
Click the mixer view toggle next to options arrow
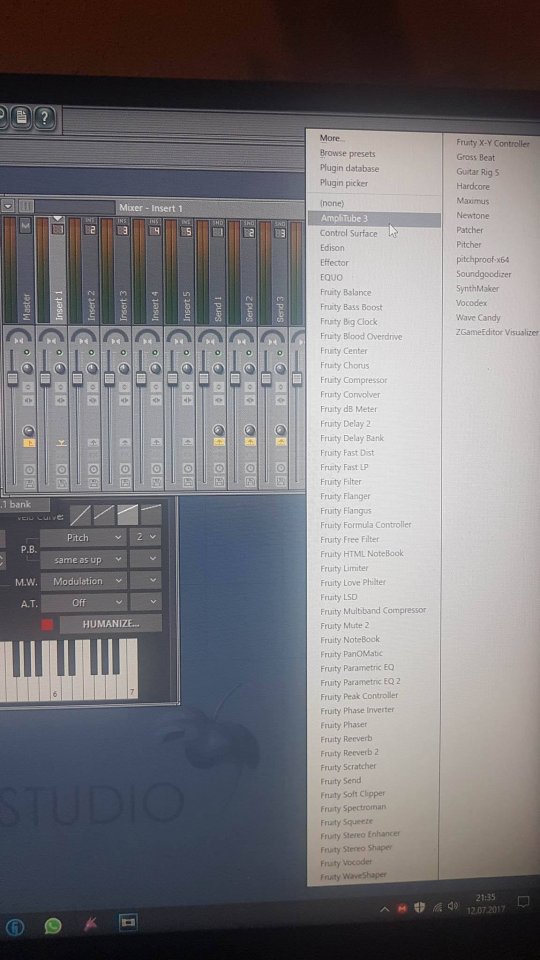pyautogui.click(x=26, y=206)
